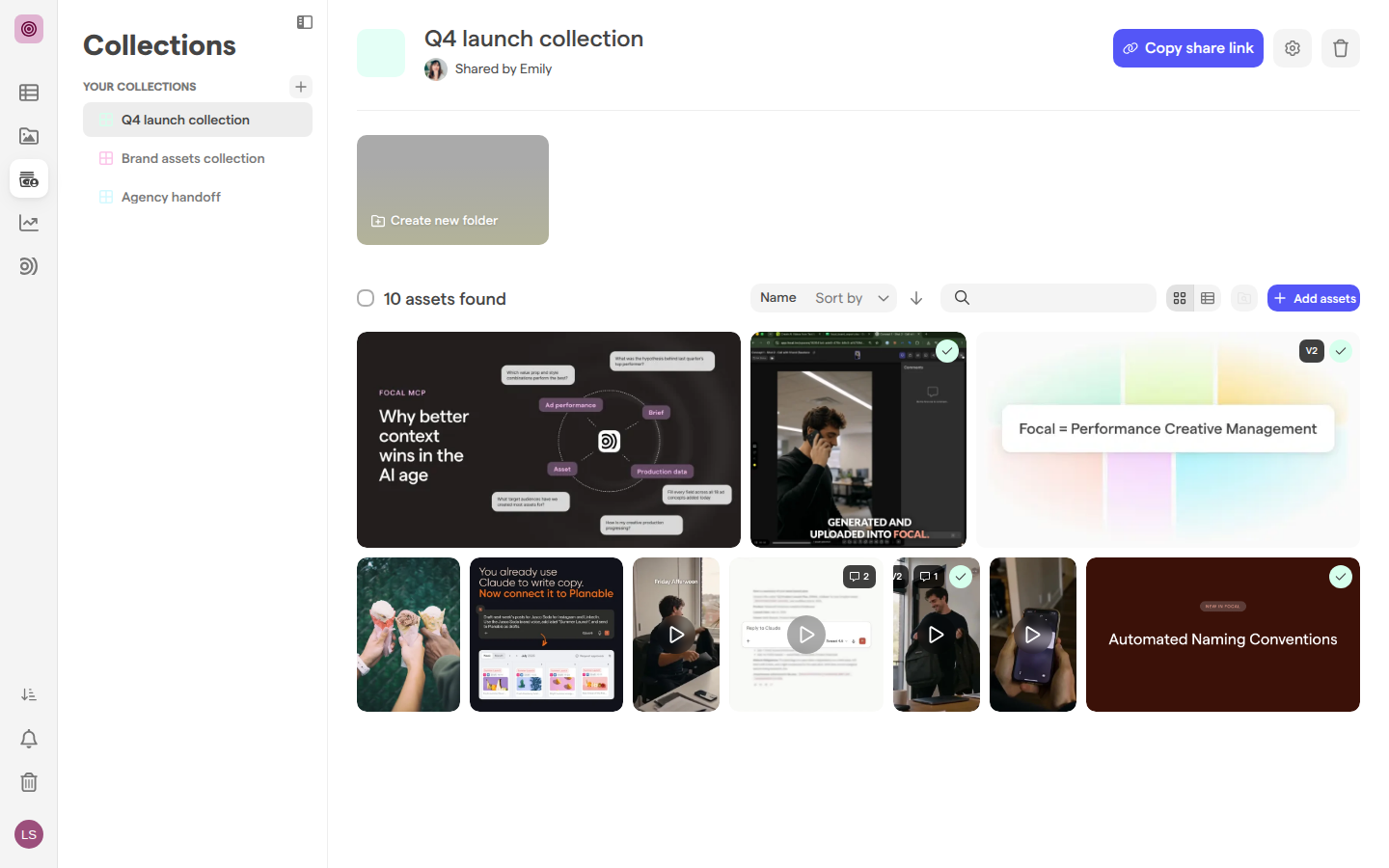The image size is (1389, 868).
Task: Click Create new folder tile
Action: (x=452, y=190)
